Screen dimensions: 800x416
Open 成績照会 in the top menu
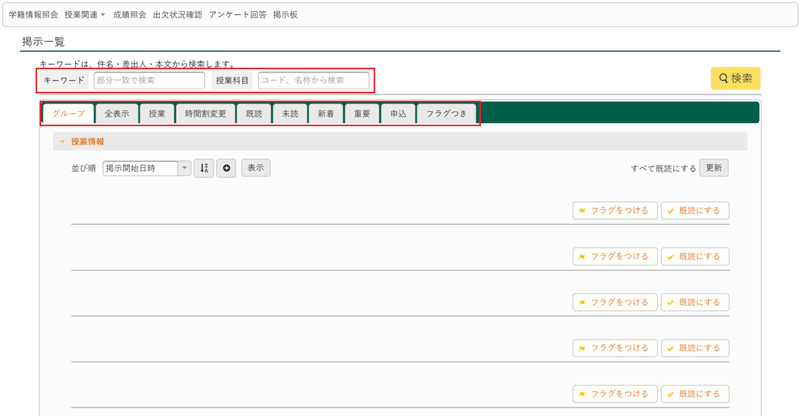[x=130, y=15]
